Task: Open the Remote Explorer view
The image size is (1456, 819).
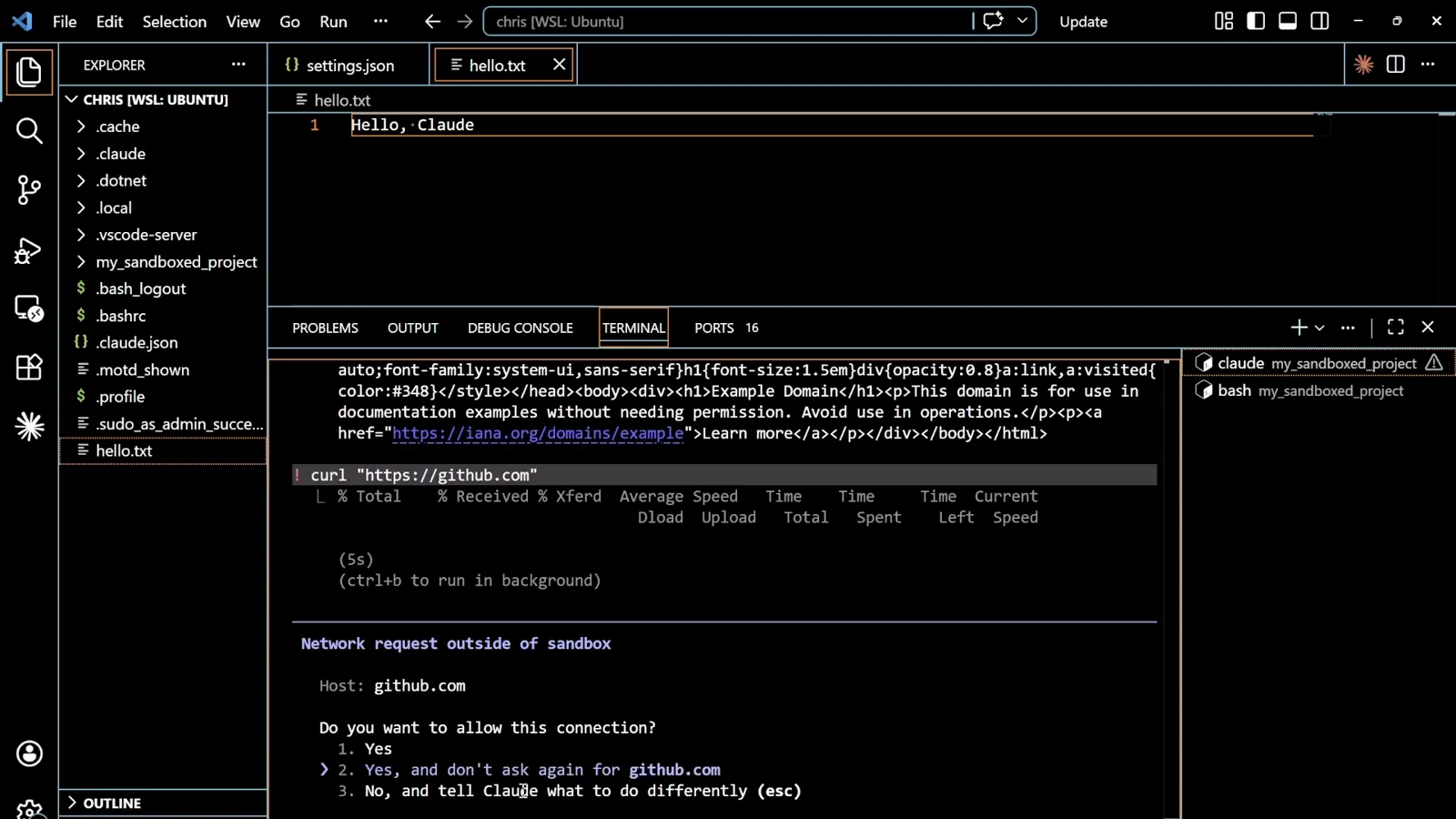Action: click(x=29, y=308)
